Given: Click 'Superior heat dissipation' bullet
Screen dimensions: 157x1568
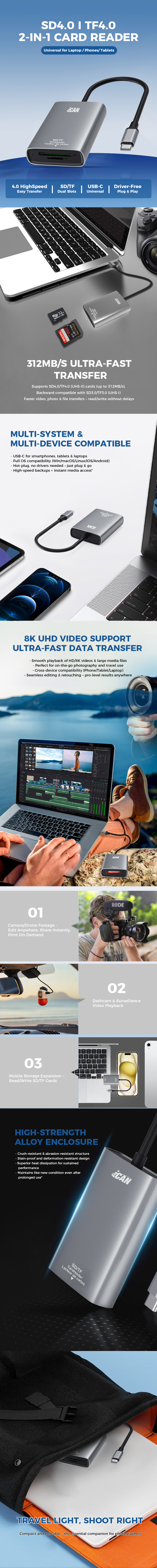Looking at the screenshot, I should click(x=47, y=1166).
